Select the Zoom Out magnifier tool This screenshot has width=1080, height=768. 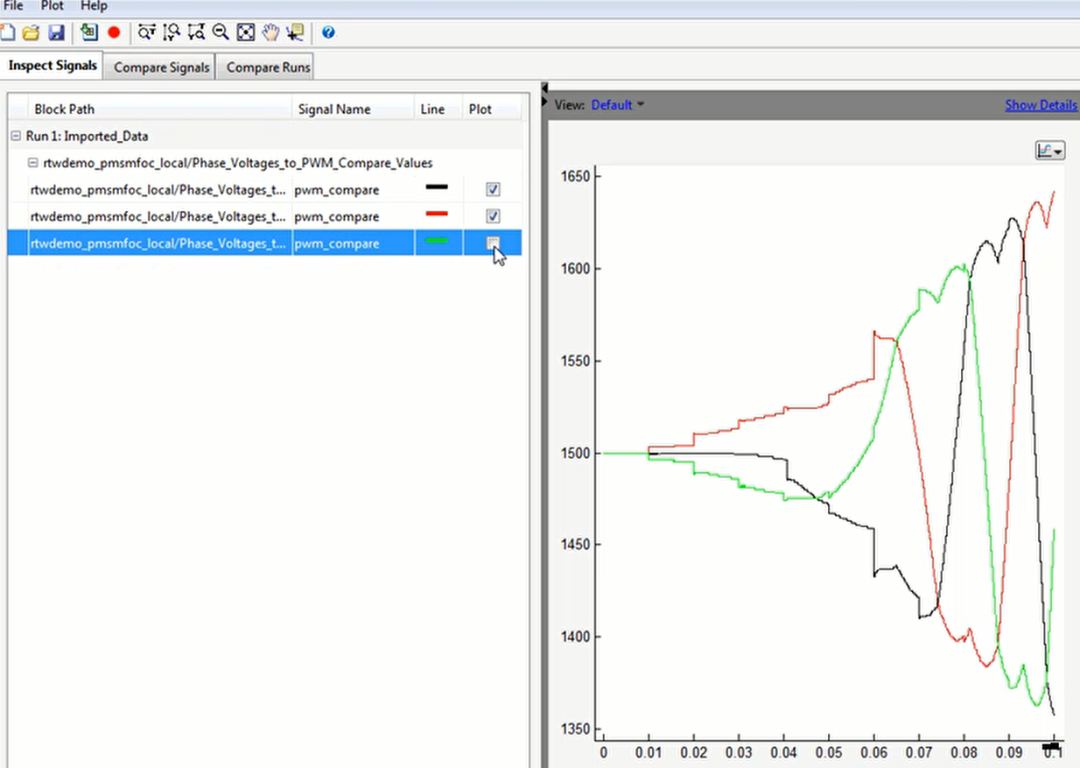click(x=221, y=33)
